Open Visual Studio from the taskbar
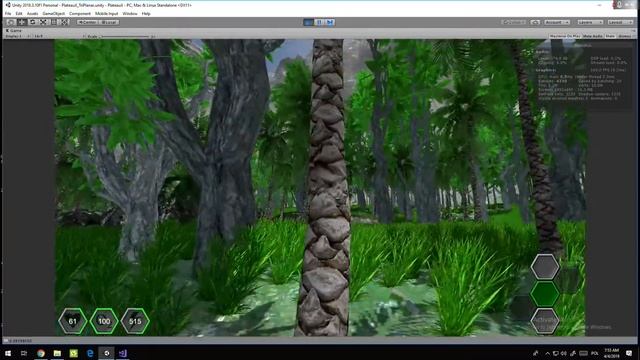The width and height of the screenshot is (640, 360). click(x=123, y=353)
